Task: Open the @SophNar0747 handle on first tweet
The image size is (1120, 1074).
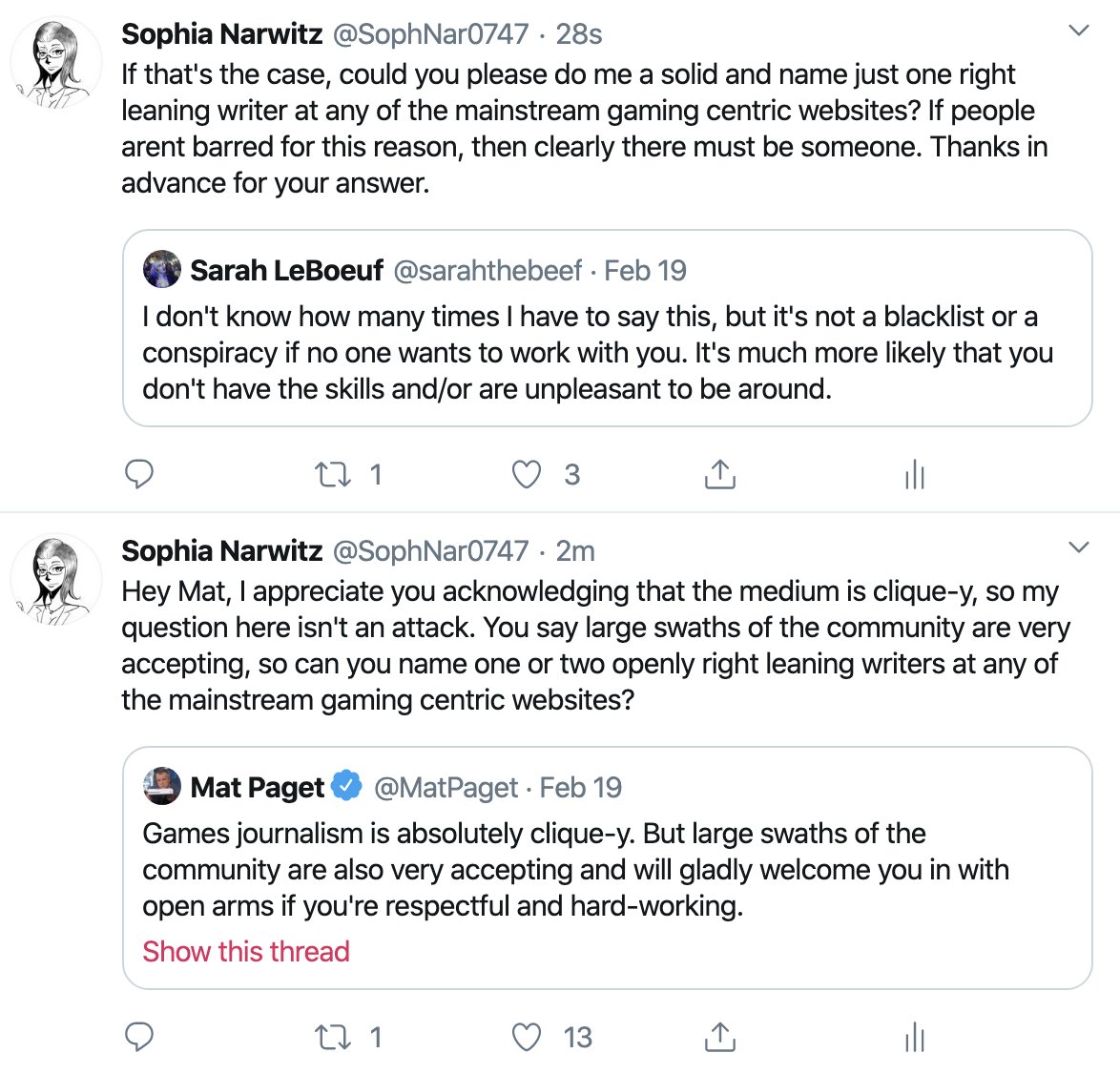Action: pyautogui.click(x=430, y=34)
